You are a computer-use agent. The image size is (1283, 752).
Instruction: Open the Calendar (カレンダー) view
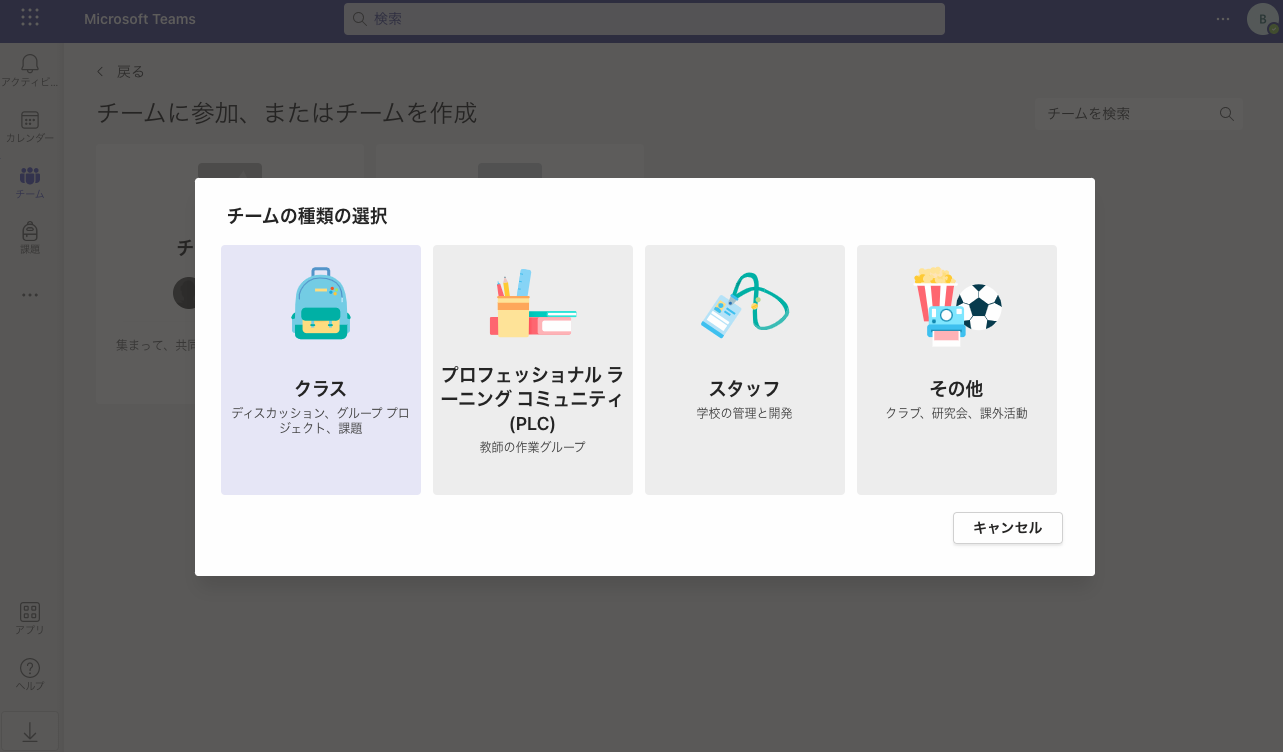pyautogui.click(x=29, y=125)
